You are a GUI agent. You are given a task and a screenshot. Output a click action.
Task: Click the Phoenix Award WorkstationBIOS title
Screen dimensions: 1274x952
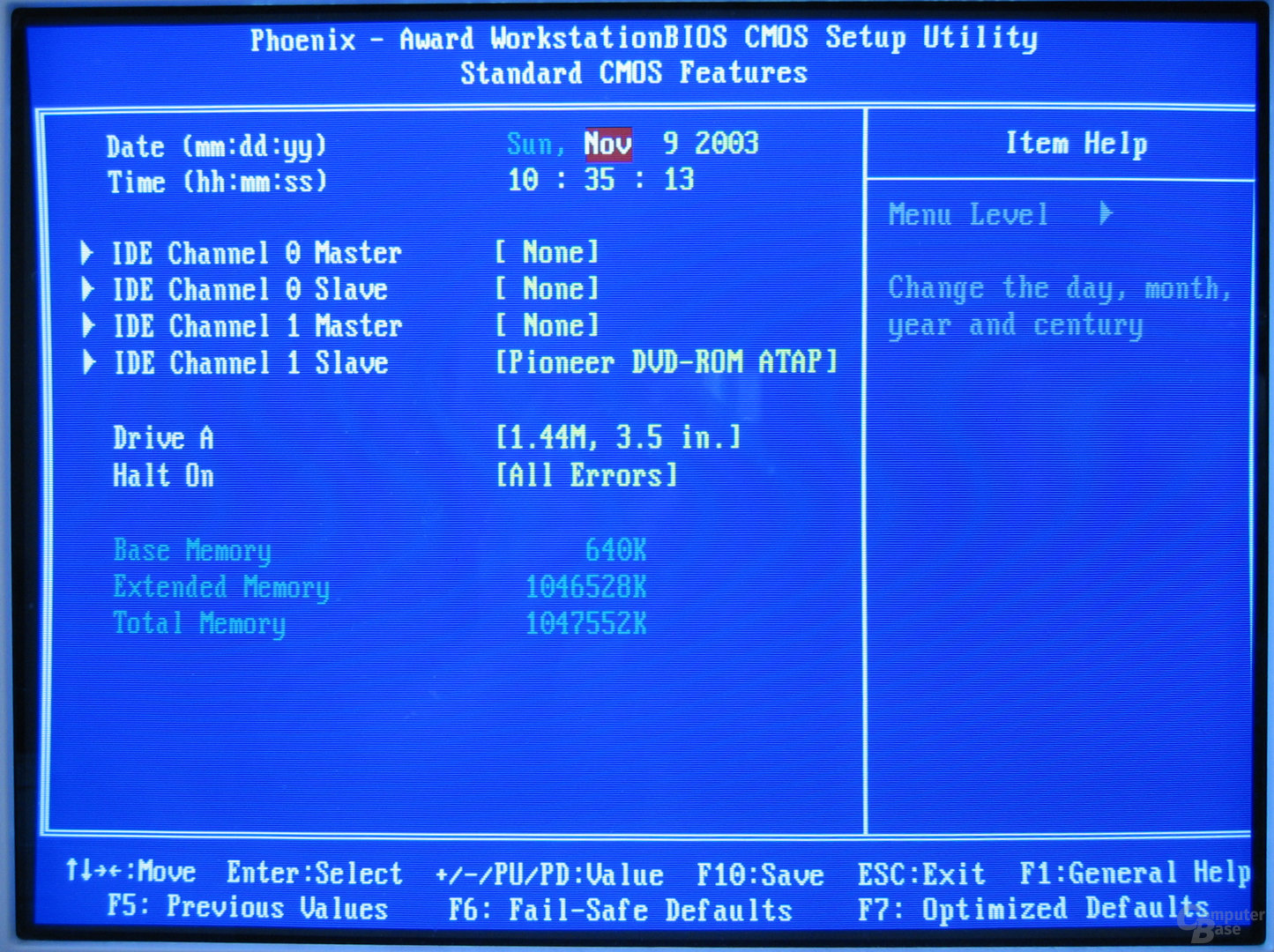point(644,38)
